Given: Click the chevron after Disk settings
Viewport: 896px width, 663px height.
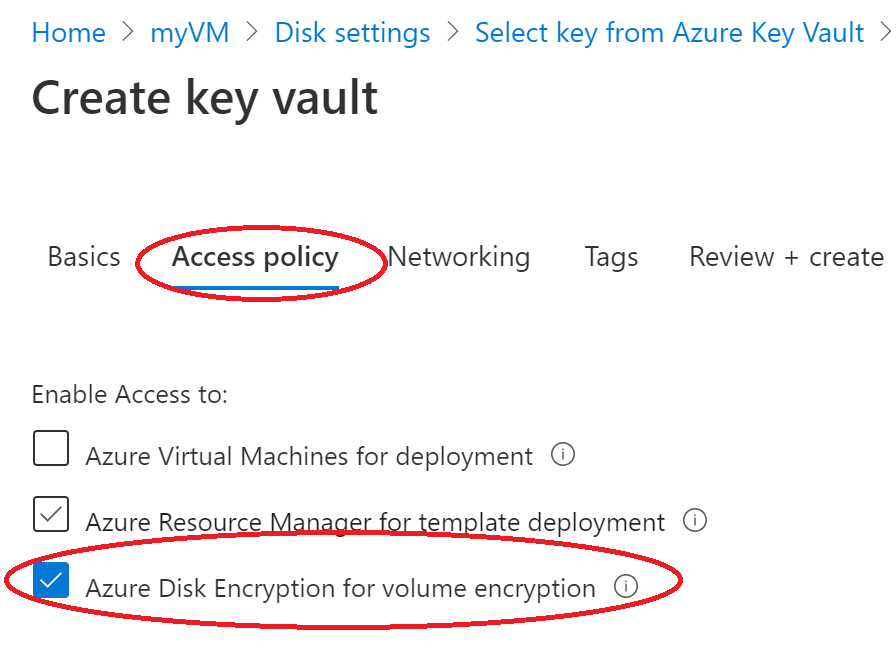Looking at the screenshot, I should coord(452,32).
